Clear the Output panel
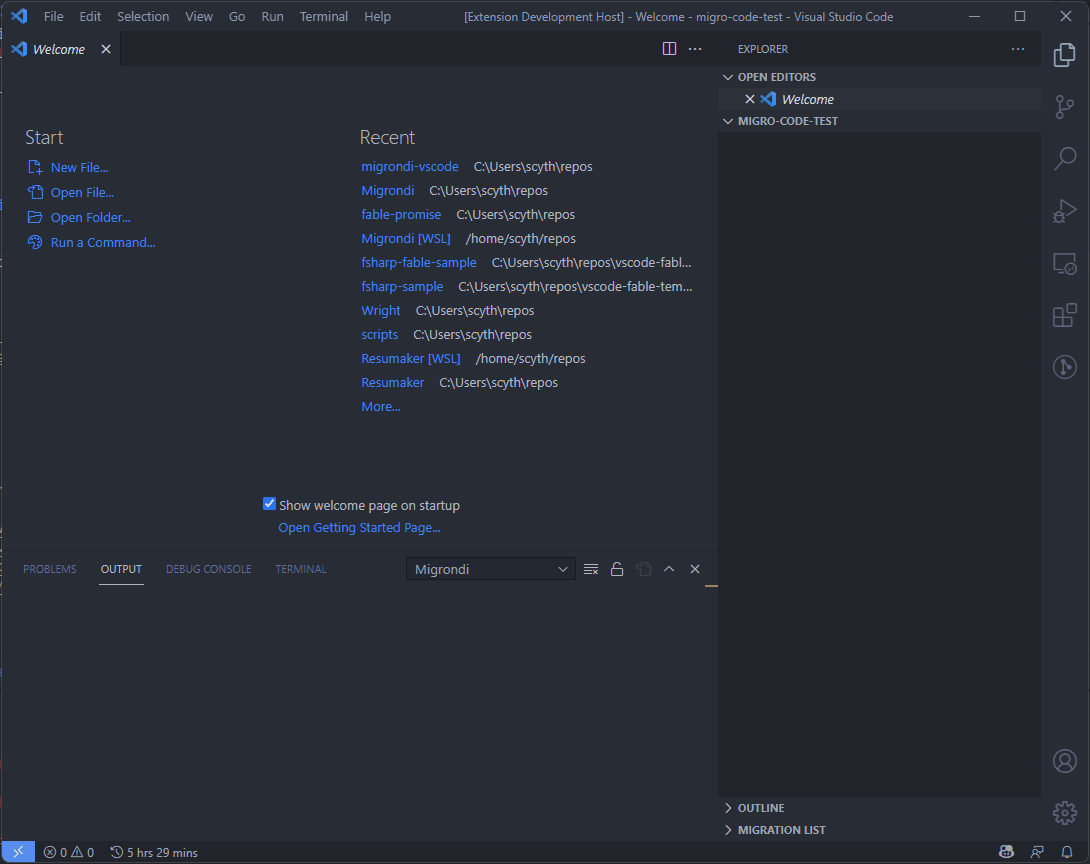 point(591,569)
